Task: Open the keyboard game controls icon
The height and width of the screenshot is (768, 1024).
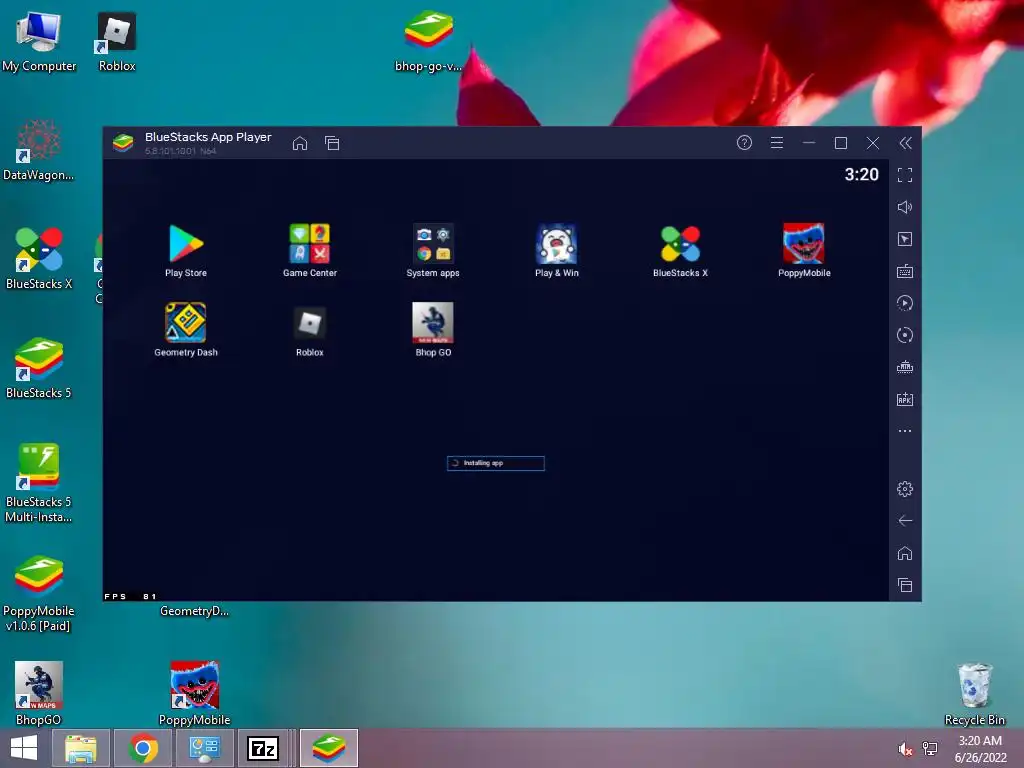Action: [x=904, y=271]
